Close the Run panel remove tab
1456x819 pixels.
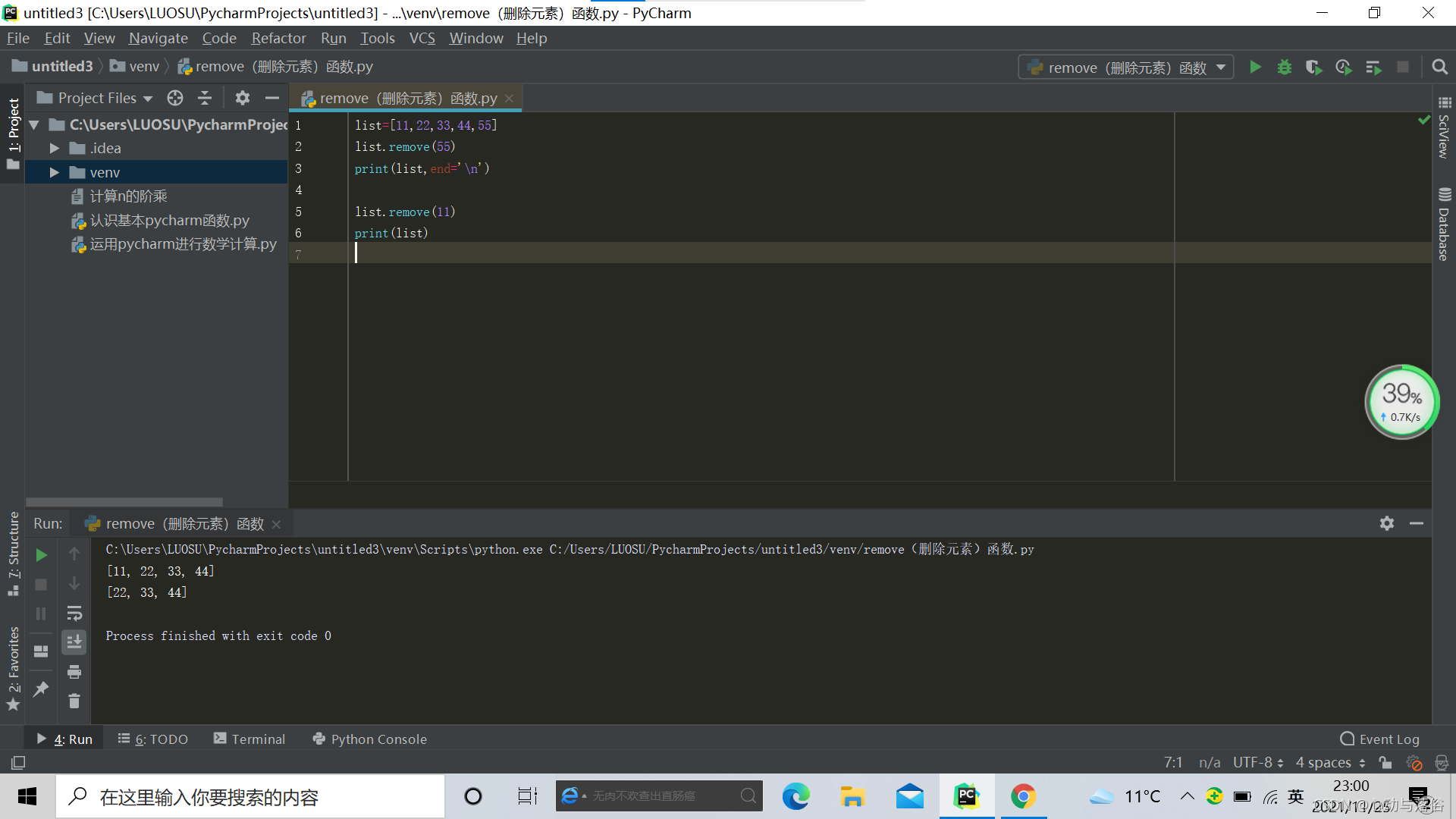pos(276,524)
